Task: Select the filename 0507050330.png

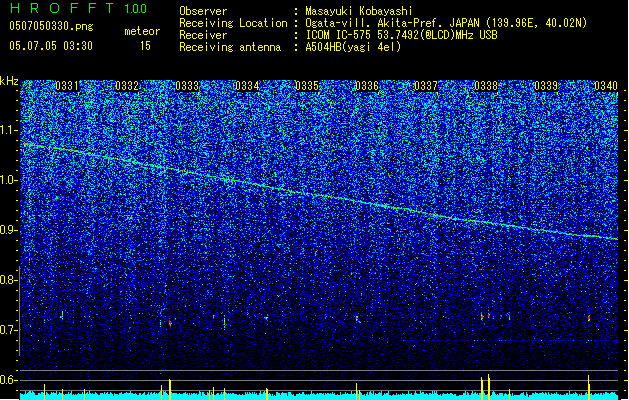Action: (51, 26)
